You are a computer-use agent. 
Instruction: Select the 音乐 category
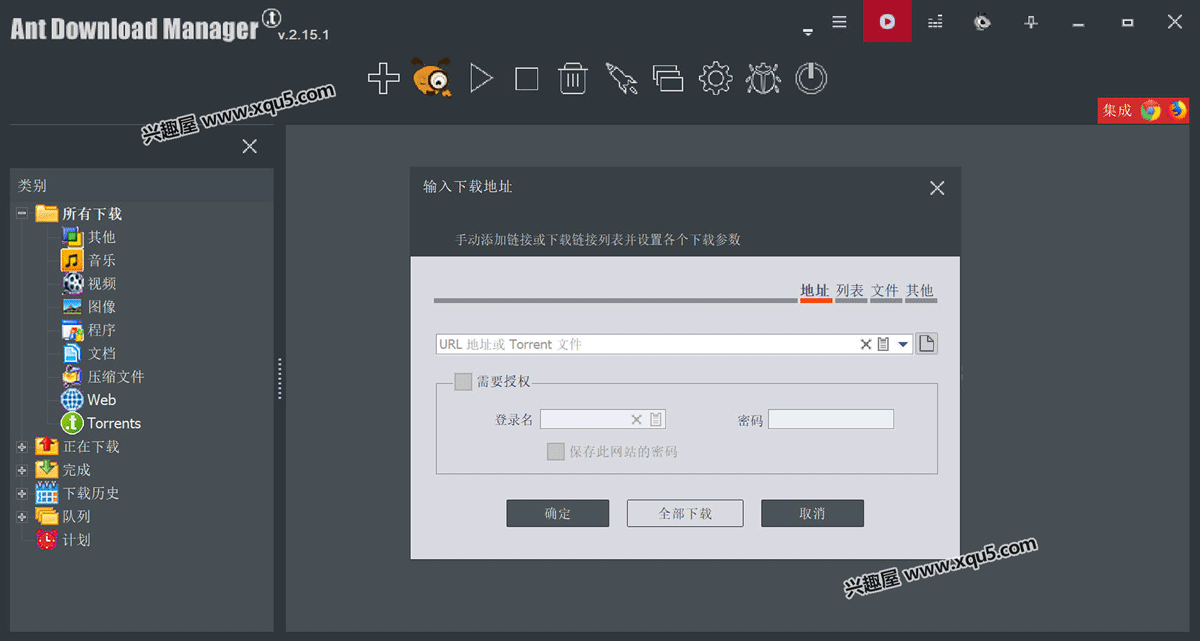coord(101,260)
